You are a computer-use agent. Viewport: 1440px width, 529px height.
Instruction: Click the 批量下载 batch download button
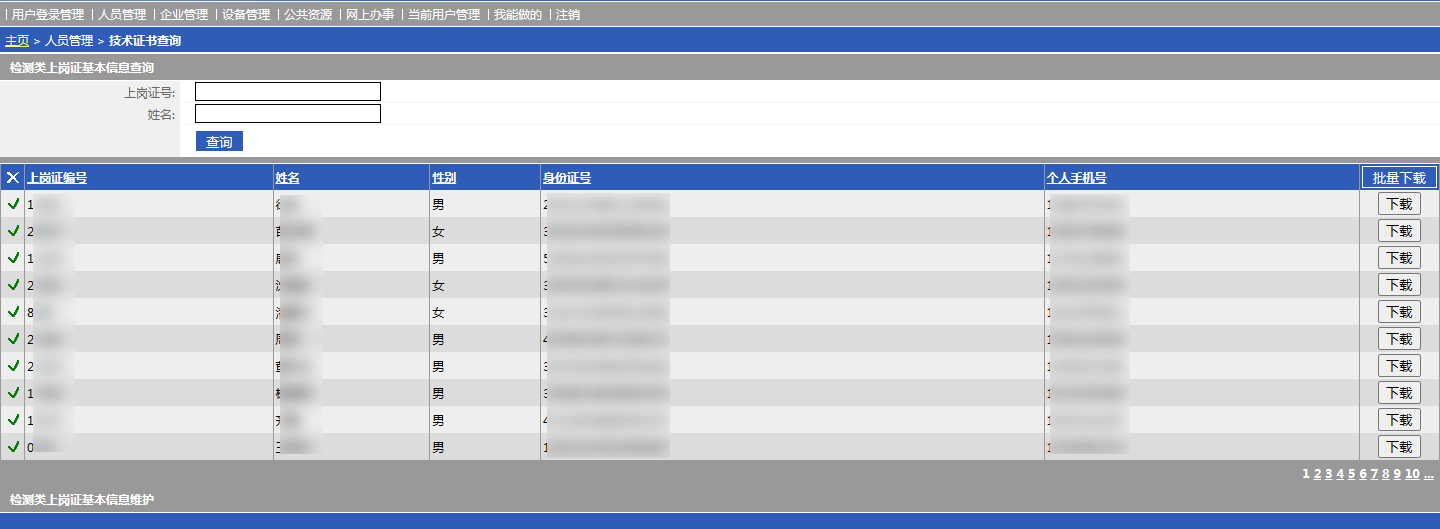click(1399, 178)
